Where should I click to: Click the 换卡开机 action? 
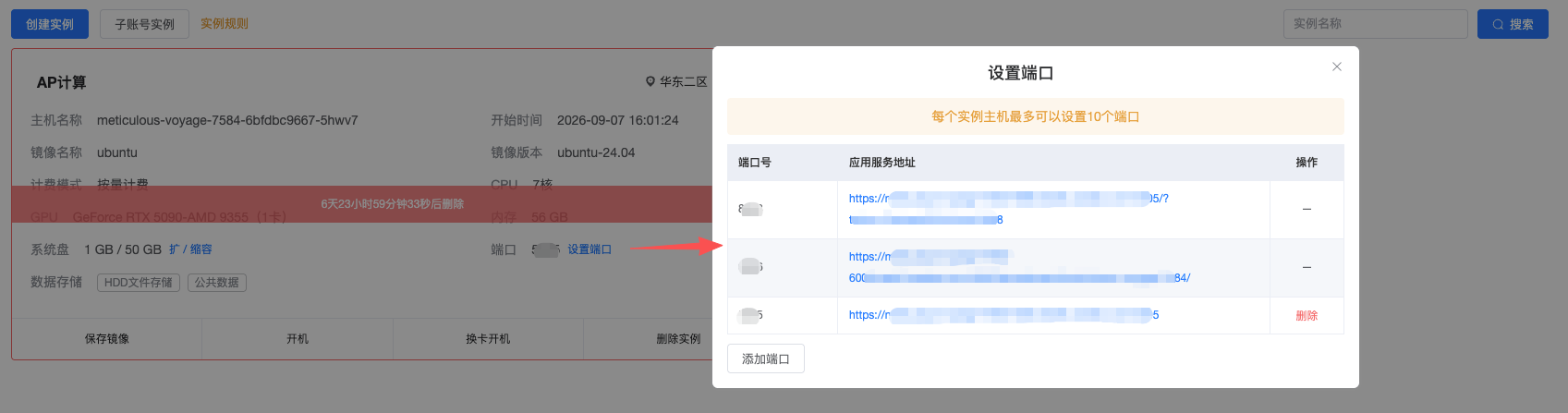tap(488, 339)
